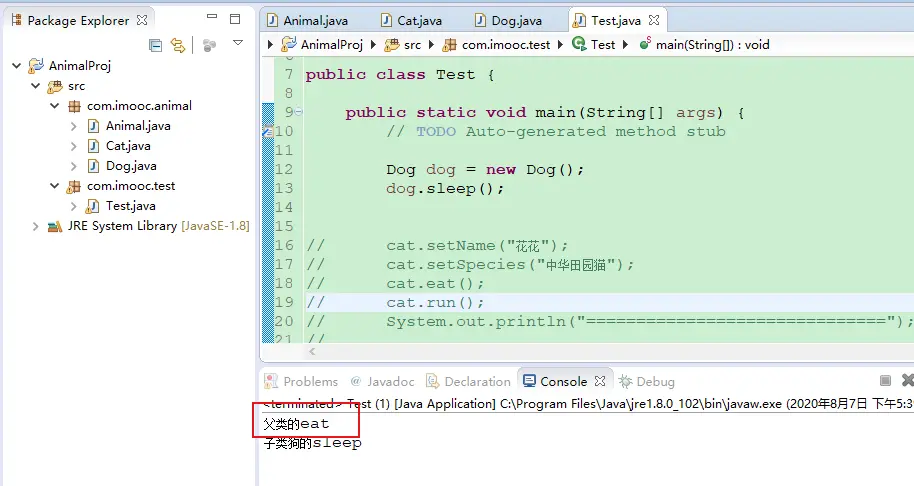914x486 pixels.
Task: Switch to the Dog.java editor tab
Action: (512, 20)
